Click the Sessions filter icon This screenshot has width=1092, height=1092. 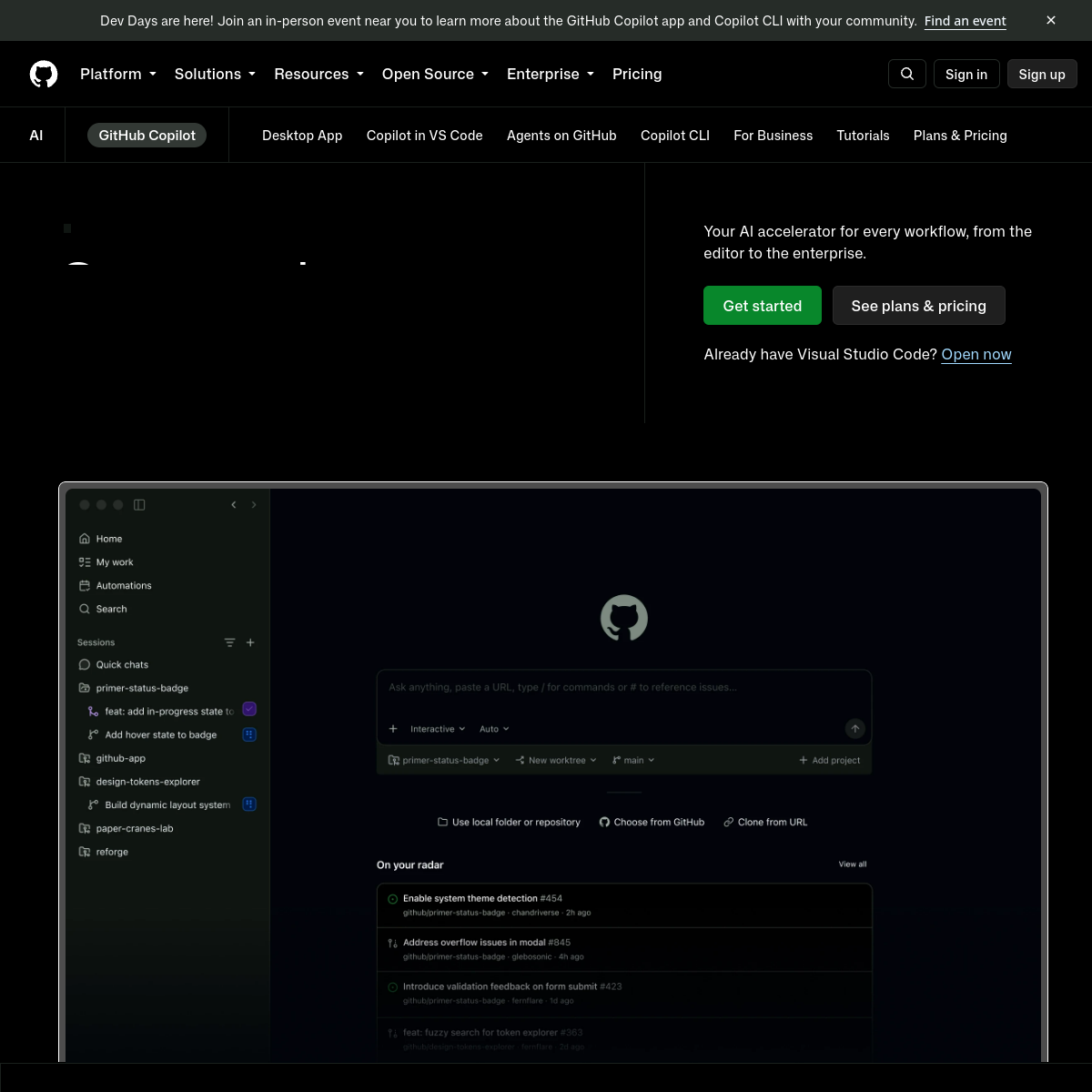point(230,642)
